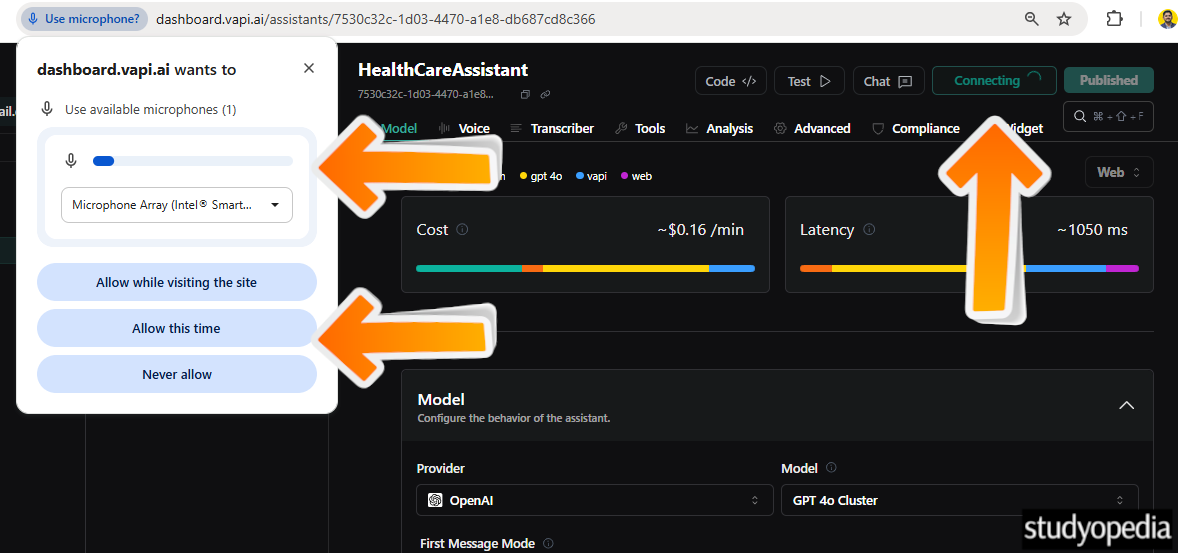Bookmark this page with the star icon
Viewport: 1178px width, 553px height.
pos(1064,19)
